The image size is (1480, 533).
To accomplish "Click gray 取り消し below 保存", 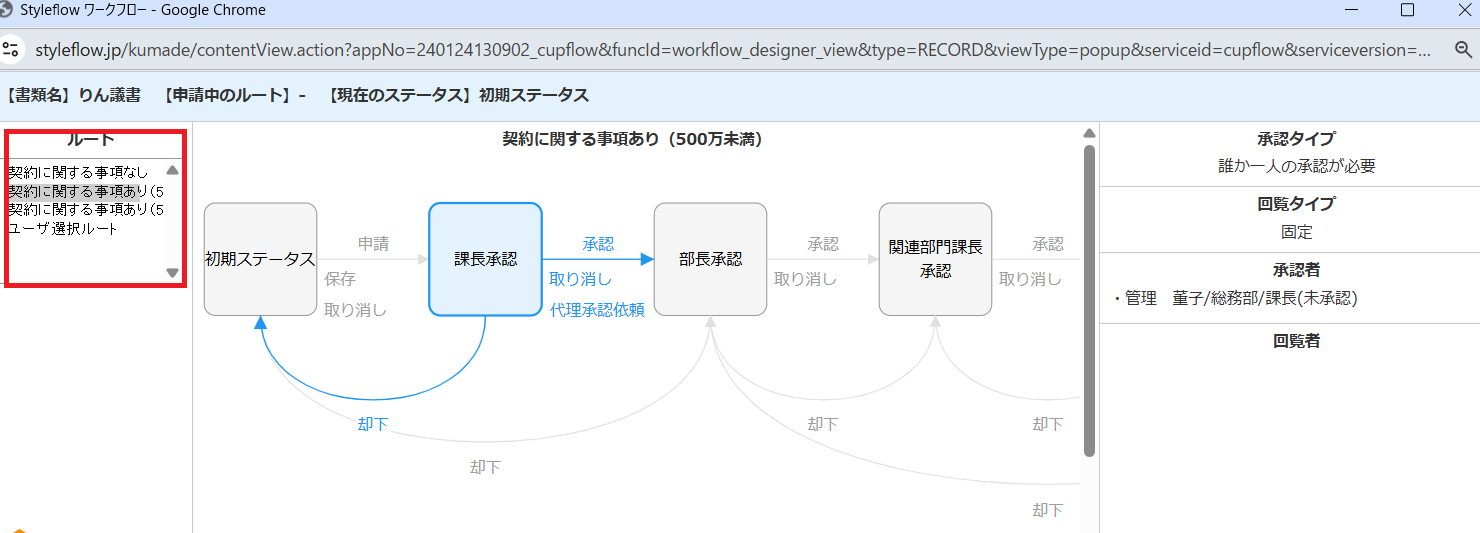I will coord(355,310).
